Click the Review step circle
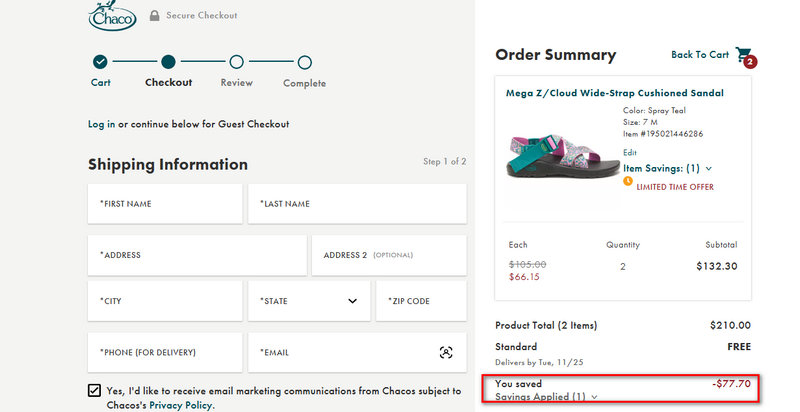 tap(237, 62)
